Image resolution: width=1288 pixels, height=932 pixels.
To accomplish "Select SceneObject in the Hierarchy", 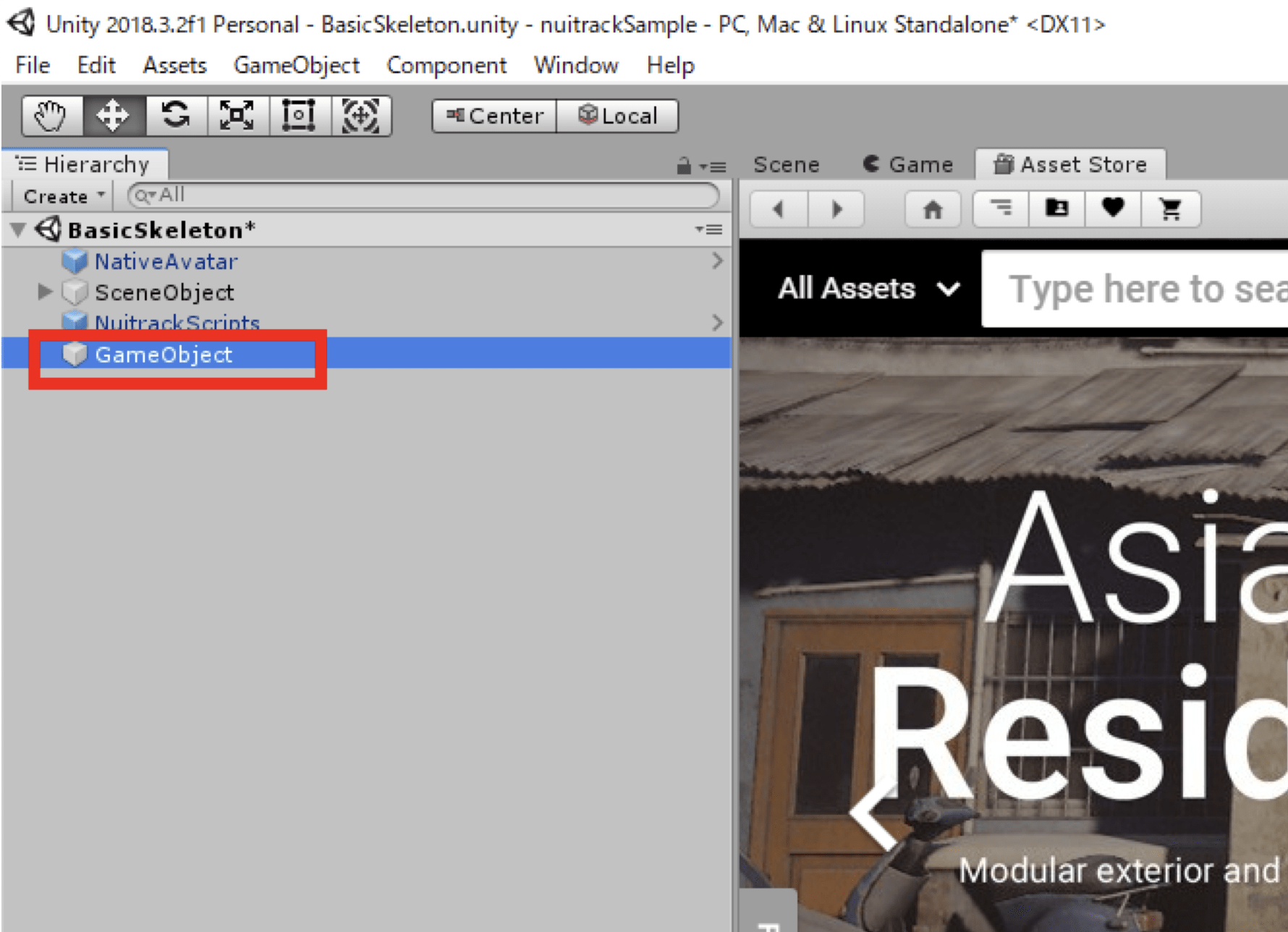I will click(165, 292).
